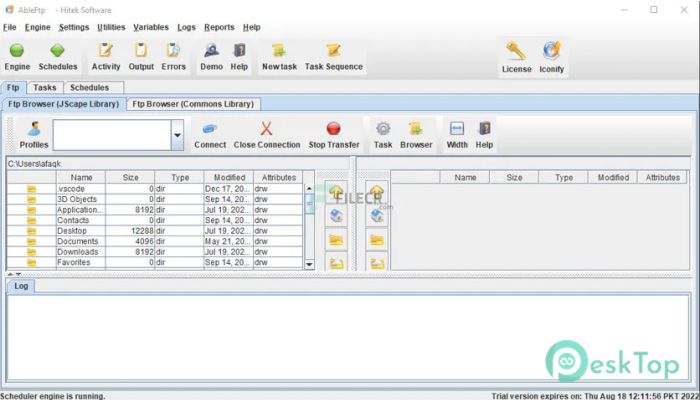Screen dimensions: 700x400
Task: Select the Contacts folder row
Action: point(155,220)
